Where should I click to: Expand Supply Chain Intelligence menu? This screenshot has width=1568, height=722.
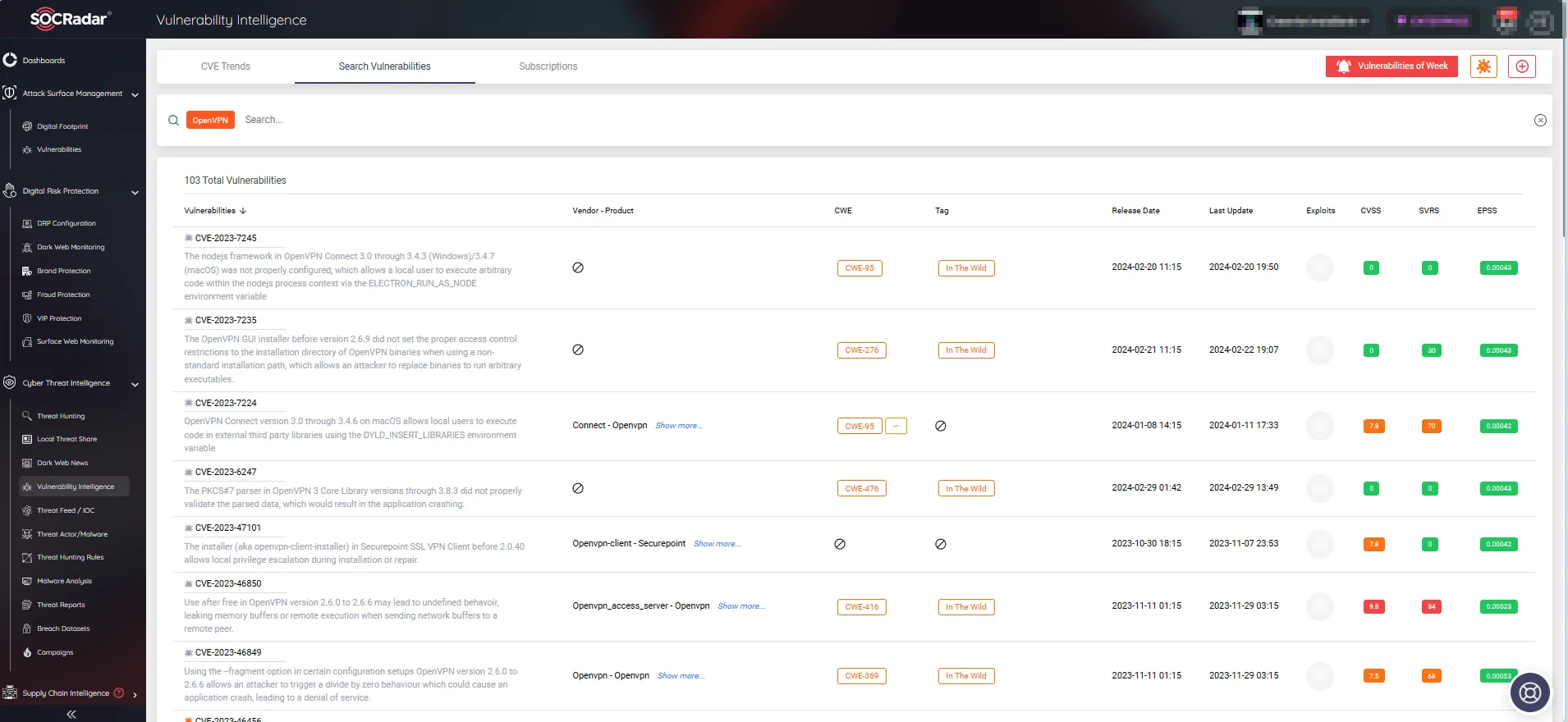coord(135,694)
